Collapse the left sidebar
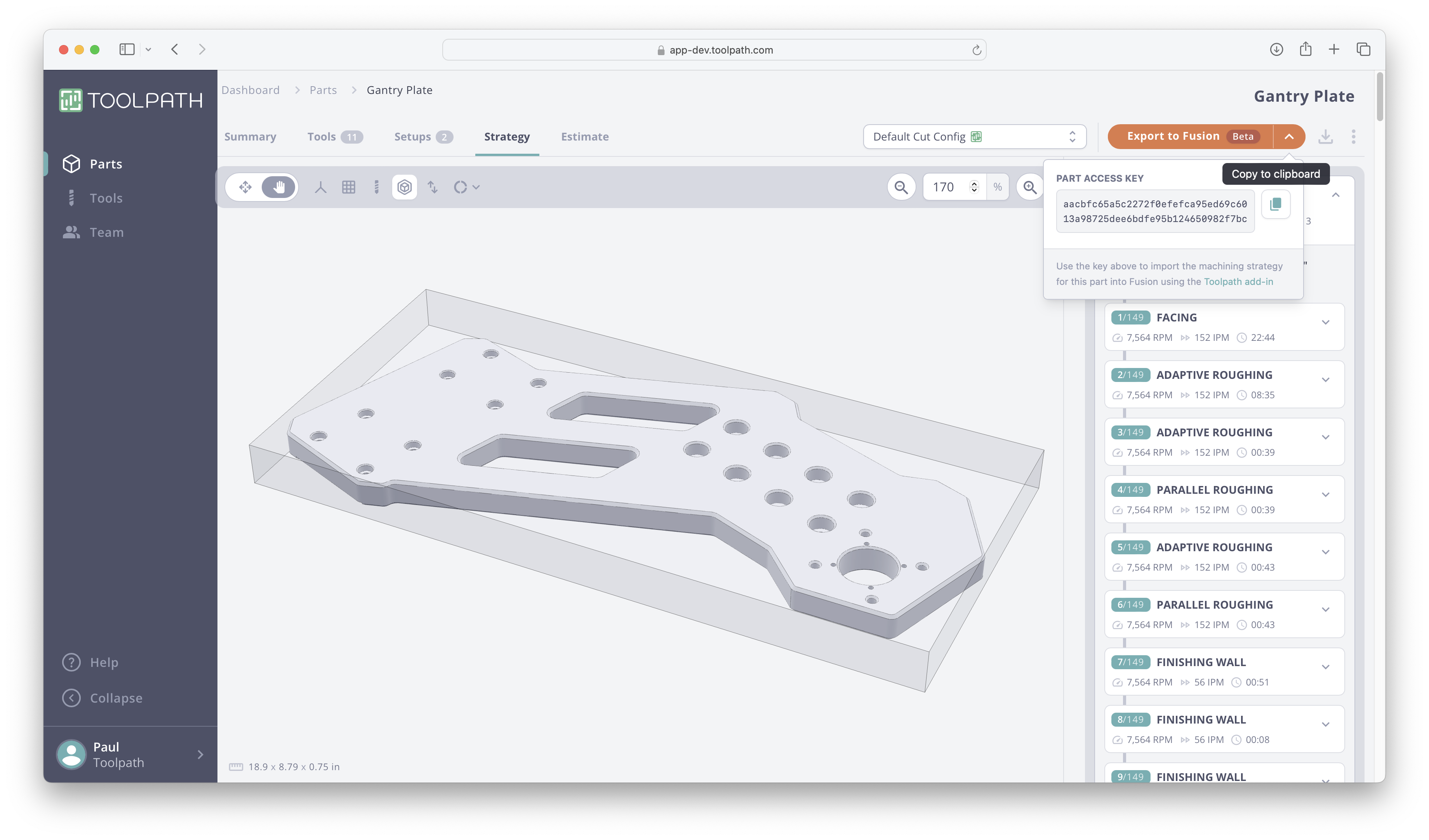Image resolution: width=1429 pixels, height=840 pixels. [103, 698]
